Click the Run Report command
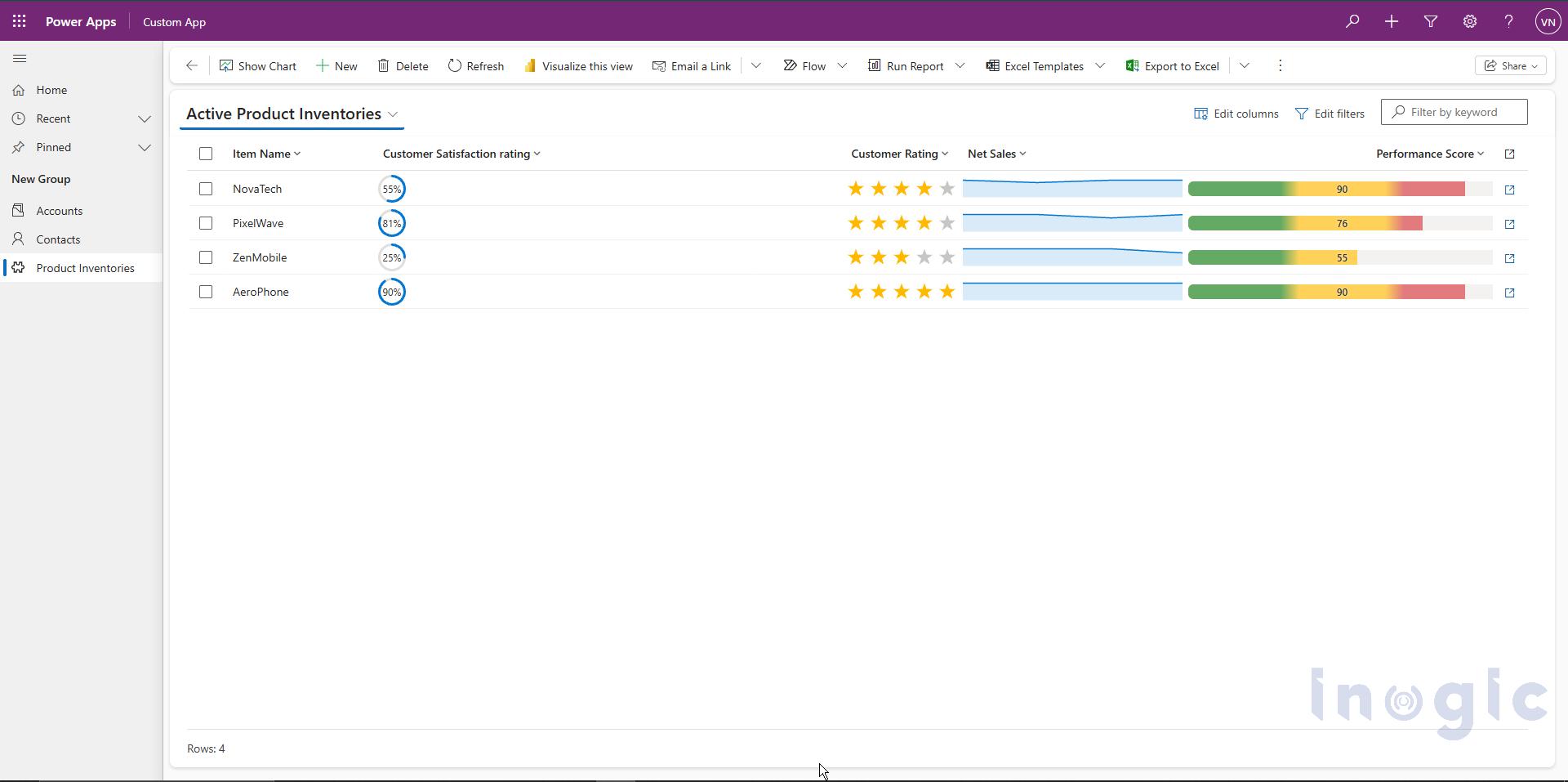 pyautogui.click(x=906, y=66)
